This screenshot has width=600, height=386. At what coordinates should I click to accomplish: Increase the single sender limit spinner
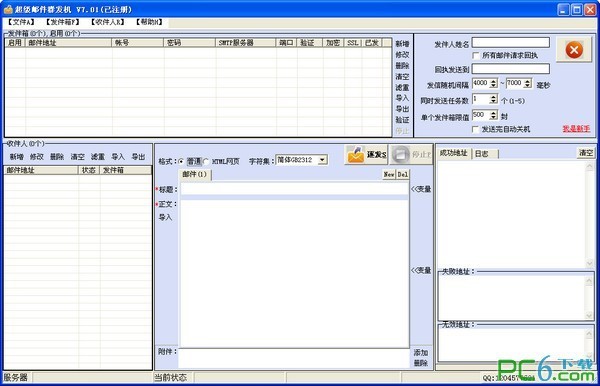[494, 112]
